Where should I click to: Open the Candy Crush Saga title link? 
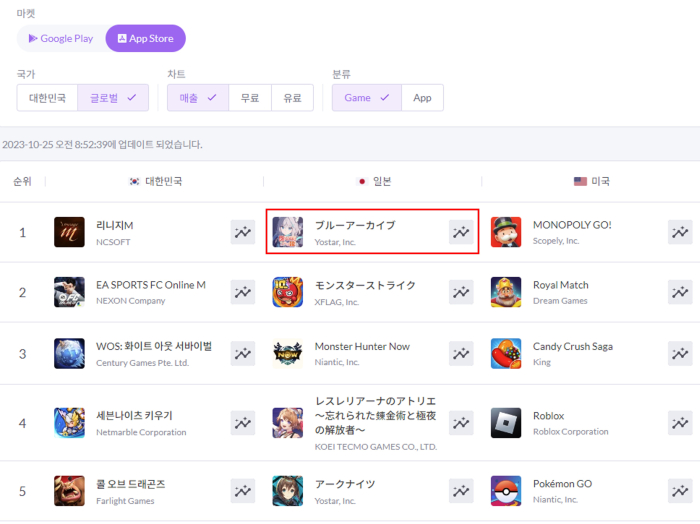coord(573,346)
